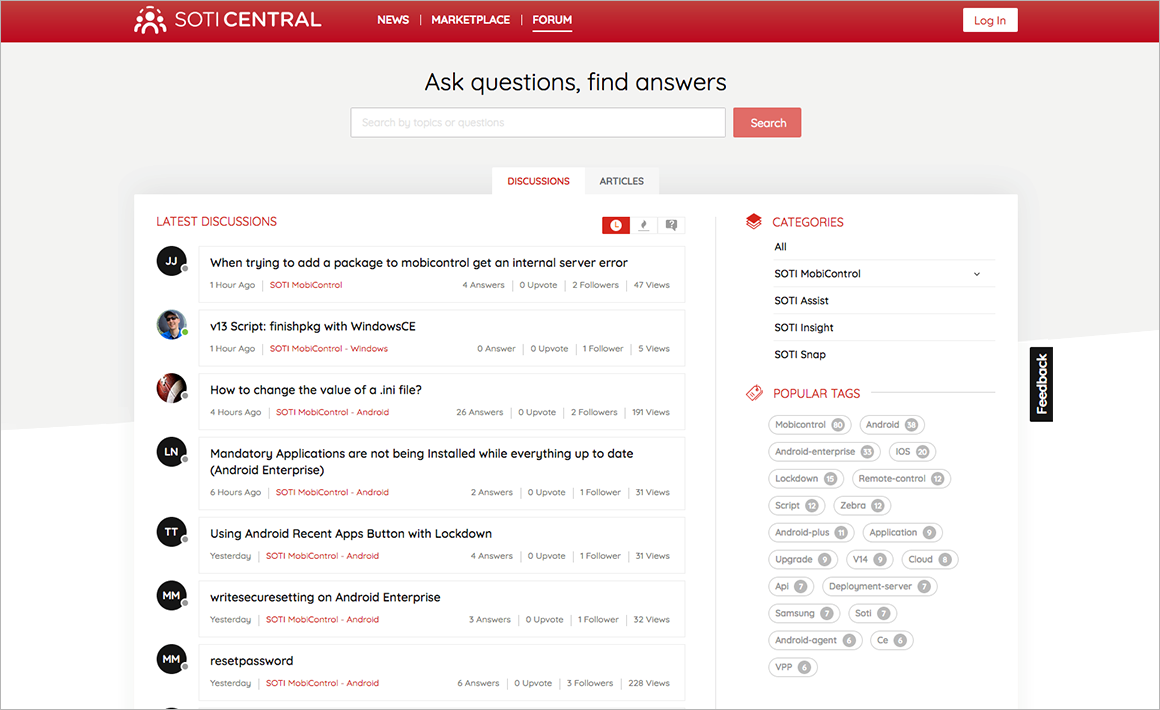The width and height of the screenshot is (1160, 710).
Task: Open the JJ user avatar
Action: pyautogui.click(x=172, y=261)
